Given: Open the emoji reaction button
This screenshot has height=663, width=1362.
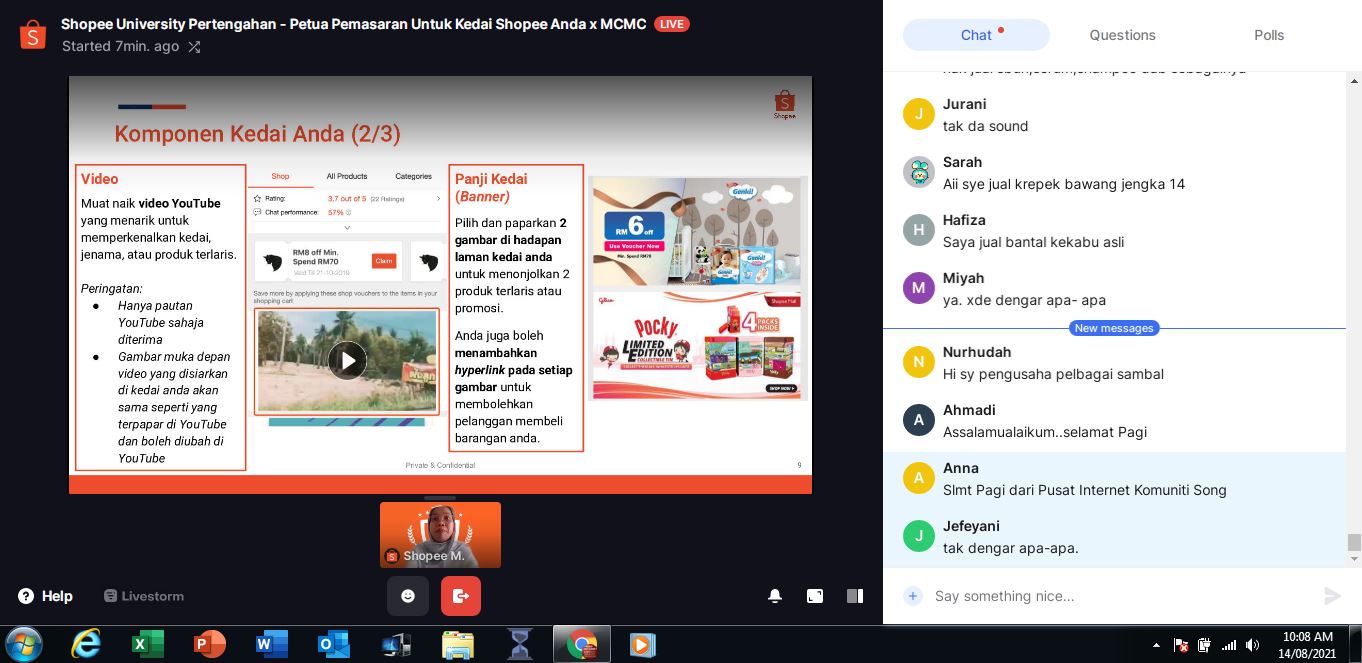Looking at the screenshot, I should coord(408,596).
